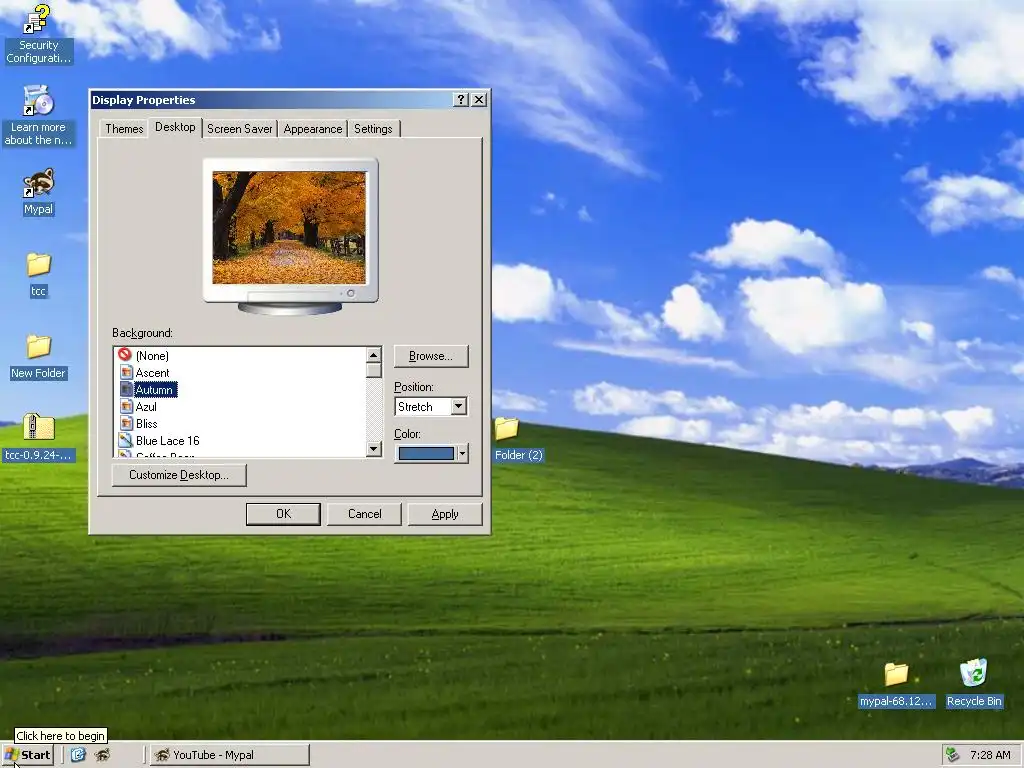The height and width of the screenshot is (768, 1024).
Task: Click the Cancel button
Action: point(364,514)
